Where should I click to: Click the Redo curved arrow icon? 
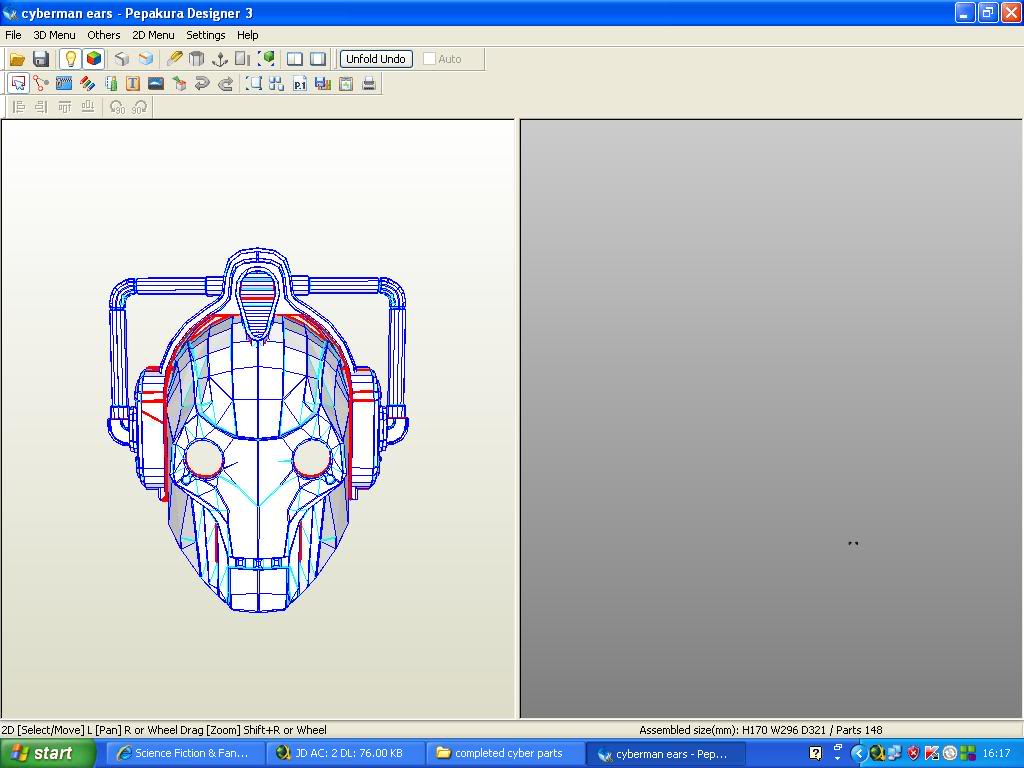[x=225, y=84]
